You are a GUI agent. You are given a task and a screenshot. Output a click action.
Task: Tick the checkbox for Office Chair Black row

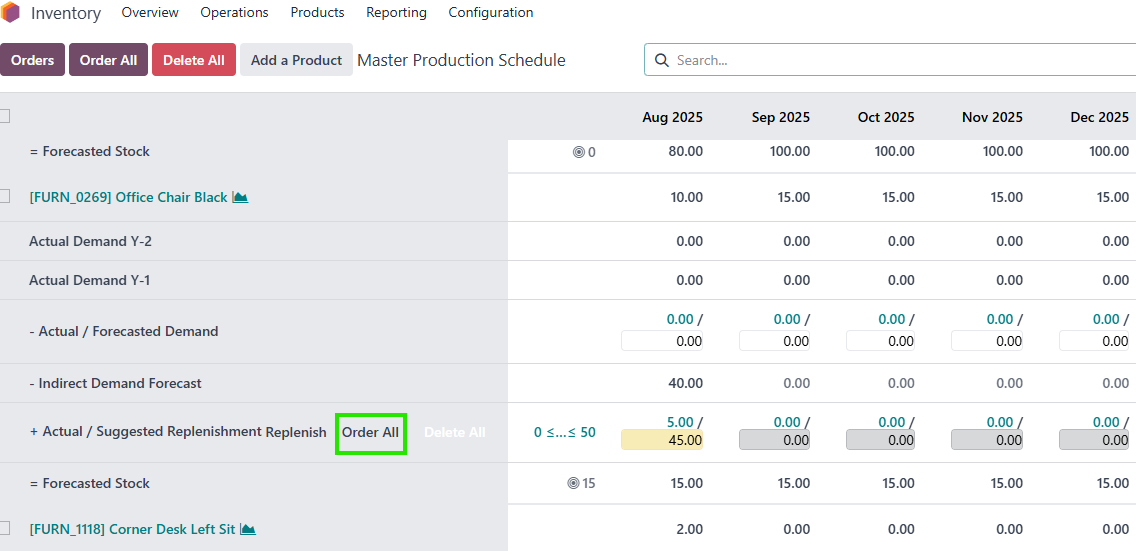tap(5, 196)
